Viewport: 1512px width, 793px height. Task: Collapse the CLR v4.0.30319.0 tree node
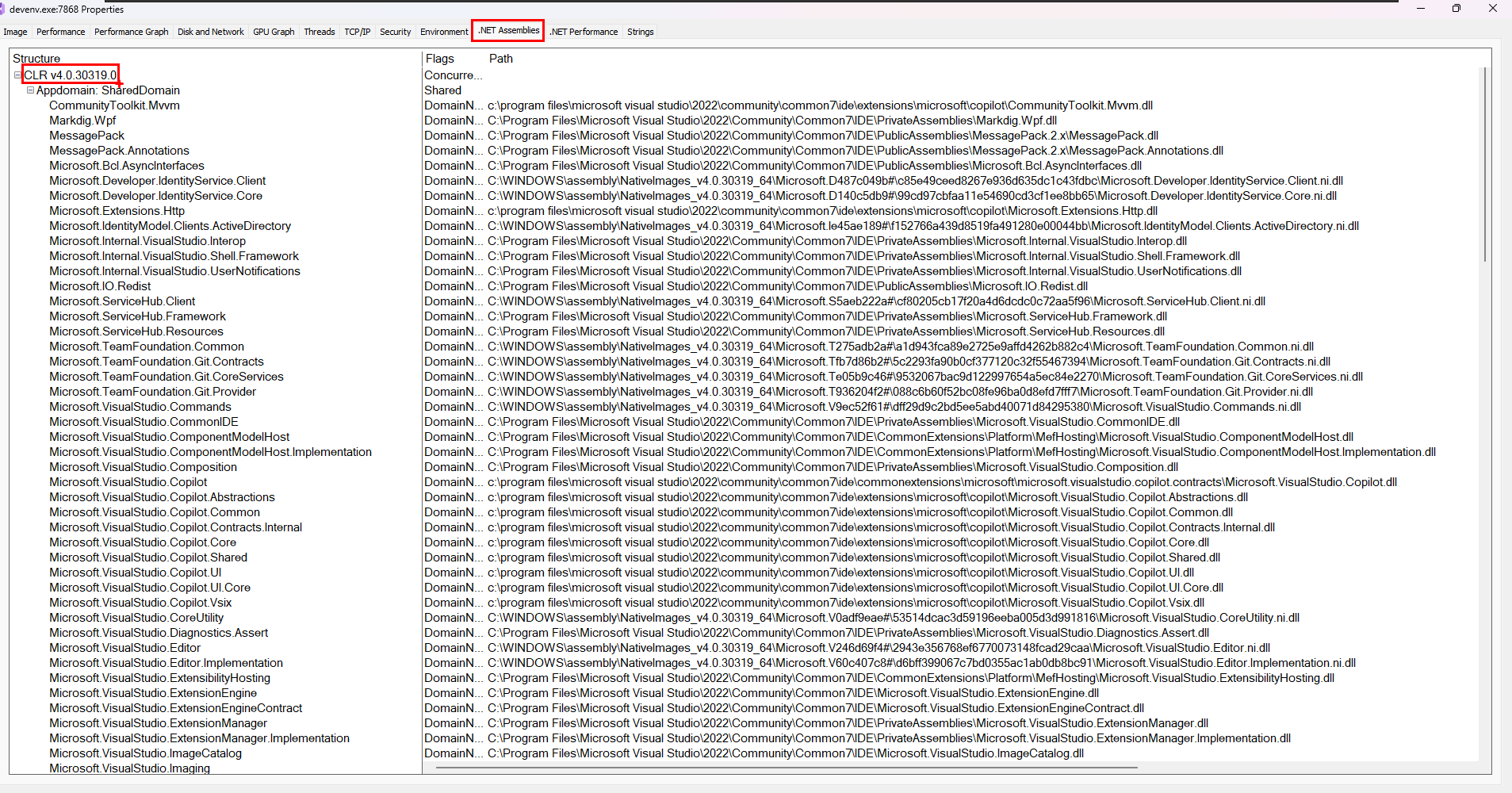[x=17, y=75]
